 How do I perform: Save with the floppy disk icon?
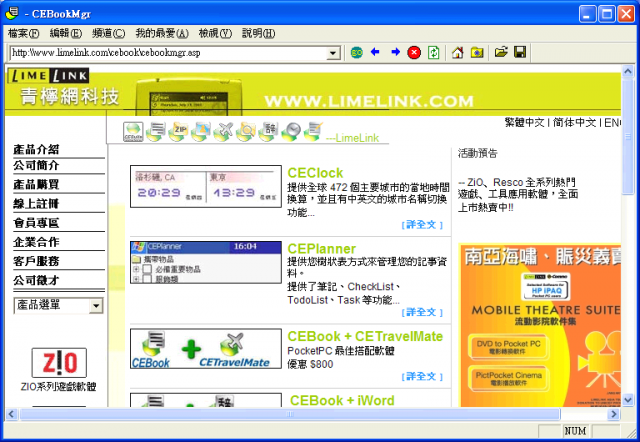click(520, 52)
